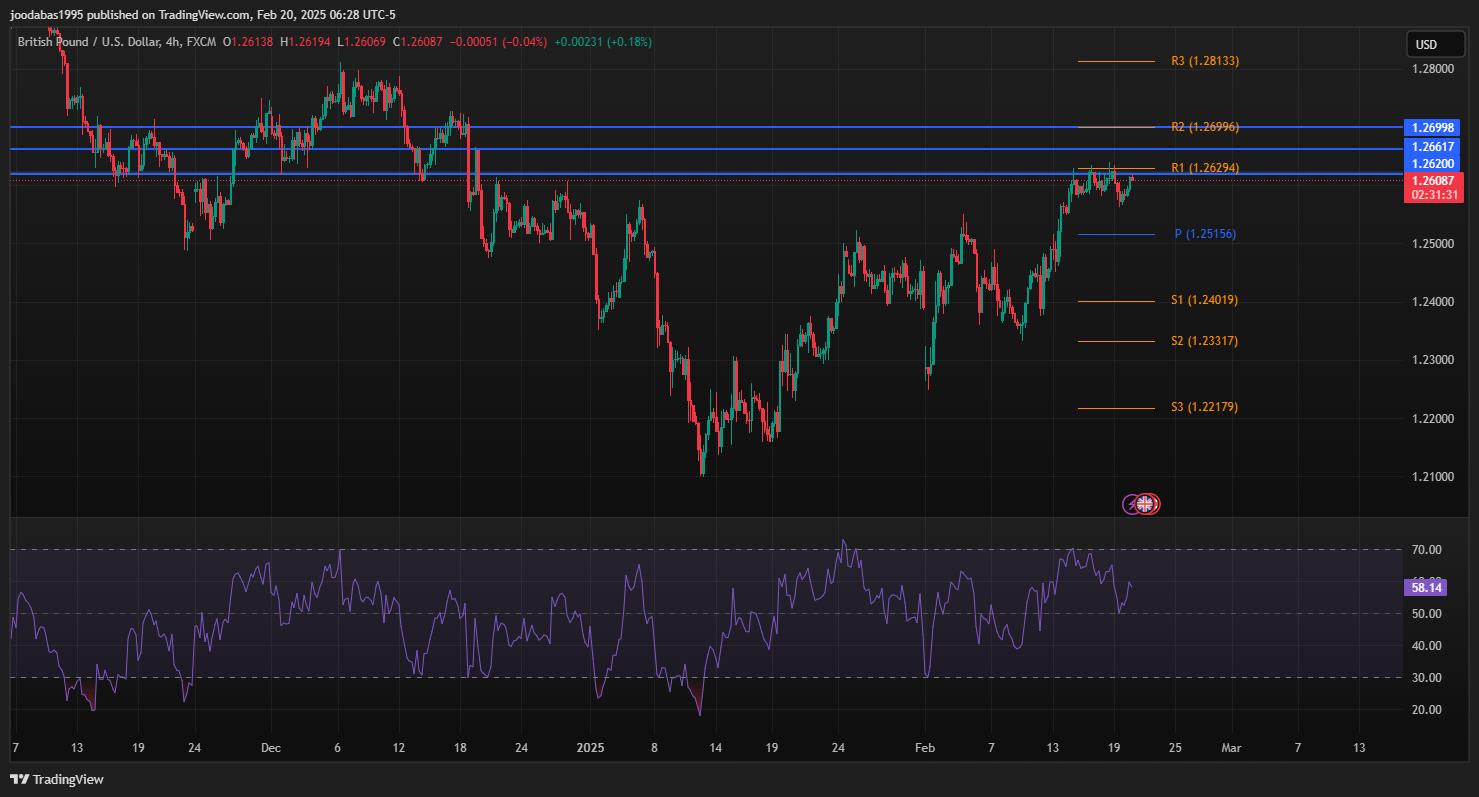
Task: Click the −0.00051 (−0.04%) change text
Action: pyautogui.click(x=499, y=42)
